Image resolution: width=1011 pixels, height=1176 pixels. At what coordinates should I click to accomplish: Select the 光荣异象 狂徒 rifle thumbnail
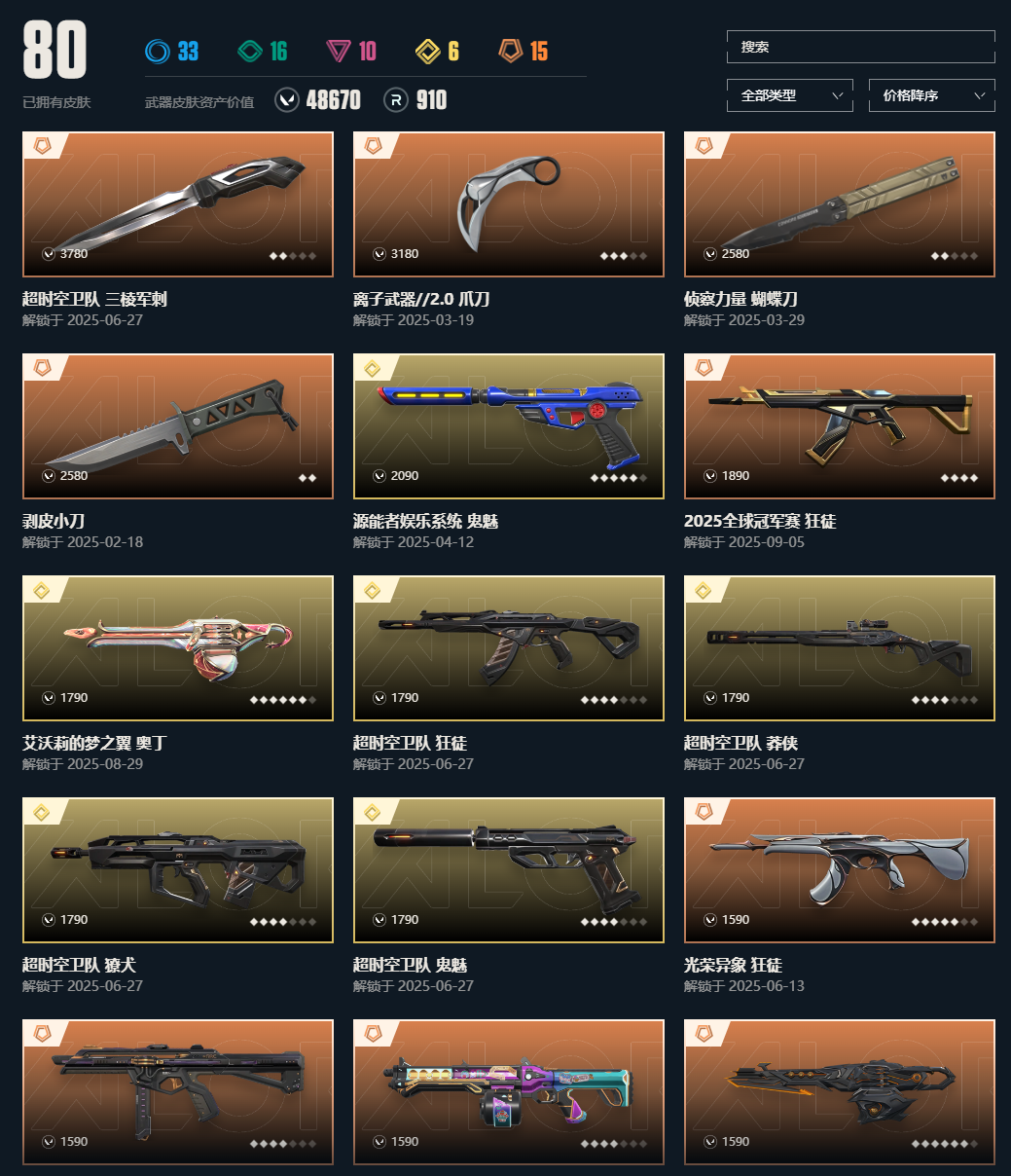coord(840,870)
